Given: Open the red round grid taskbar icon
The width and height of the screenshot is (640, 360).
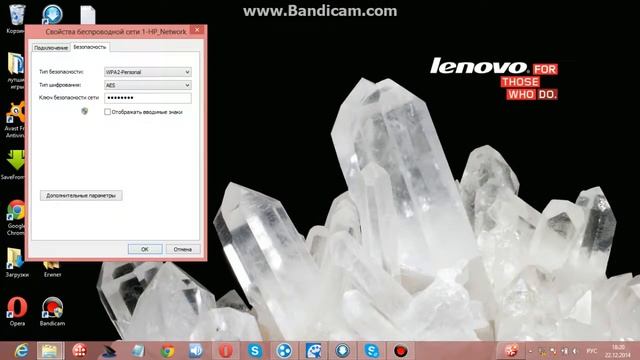Looking at the screenshot, I should click(x=80, y=351).
